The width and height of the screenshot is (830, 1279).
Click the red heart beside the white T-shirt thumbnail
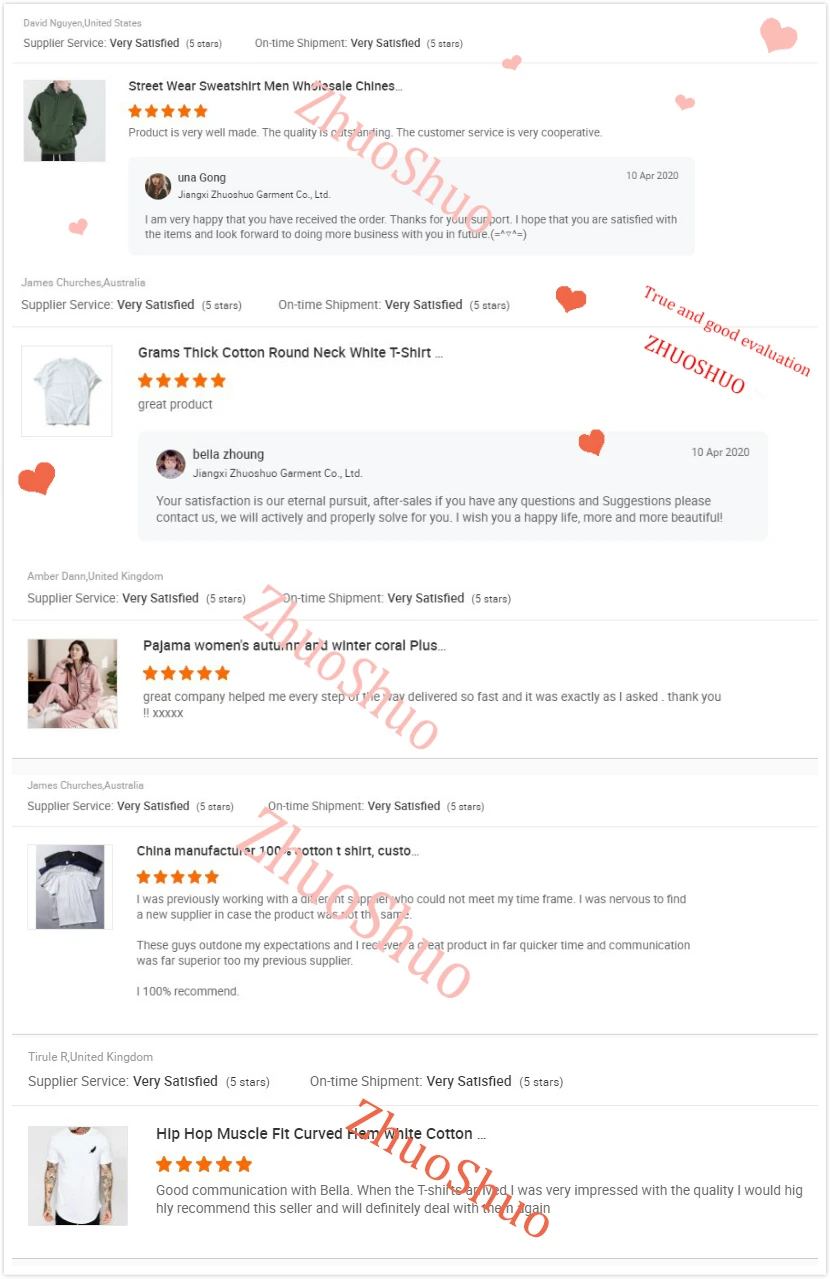click(37, 478)
